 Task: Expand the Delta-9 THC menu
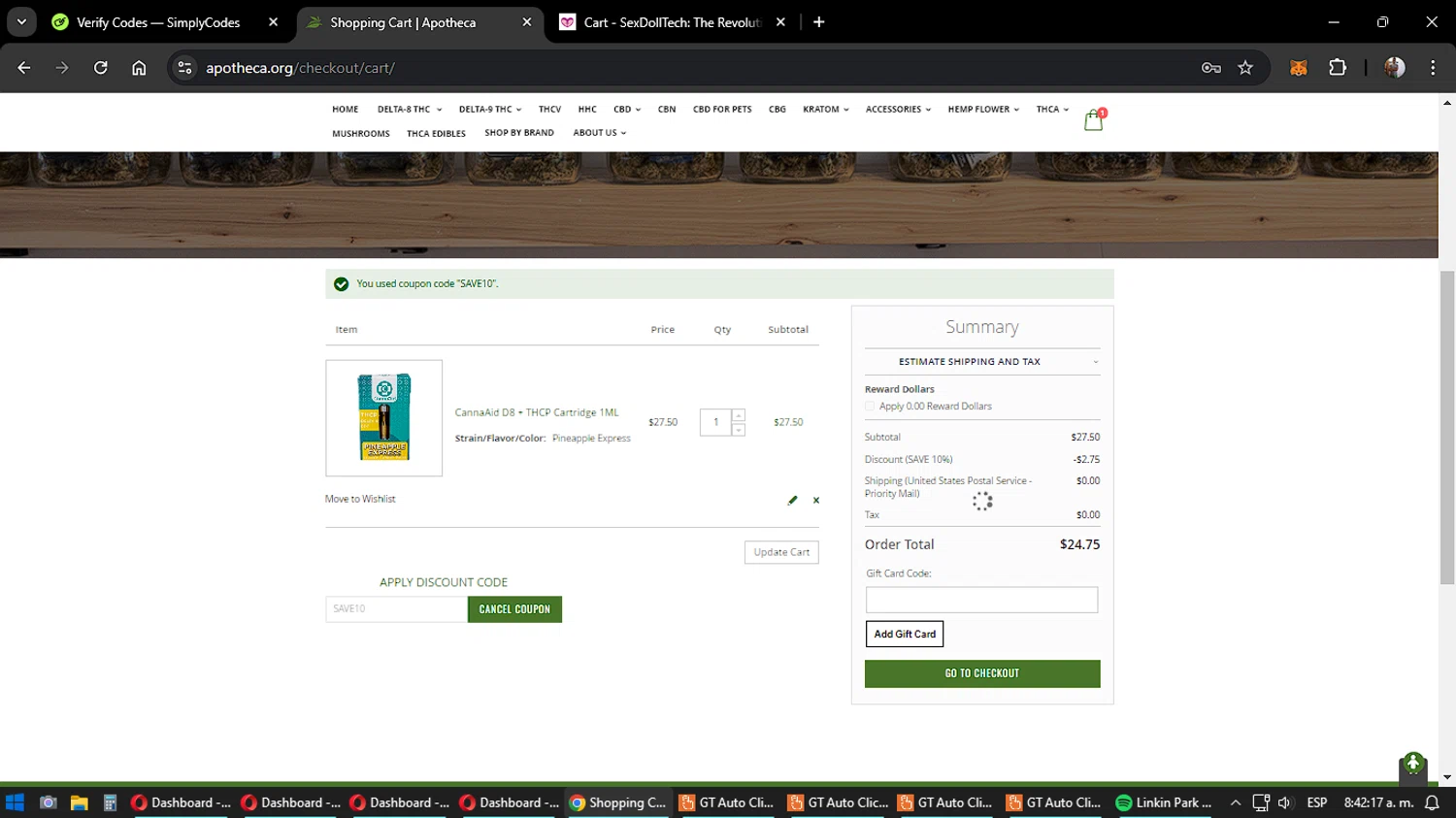tap(490, 110)
